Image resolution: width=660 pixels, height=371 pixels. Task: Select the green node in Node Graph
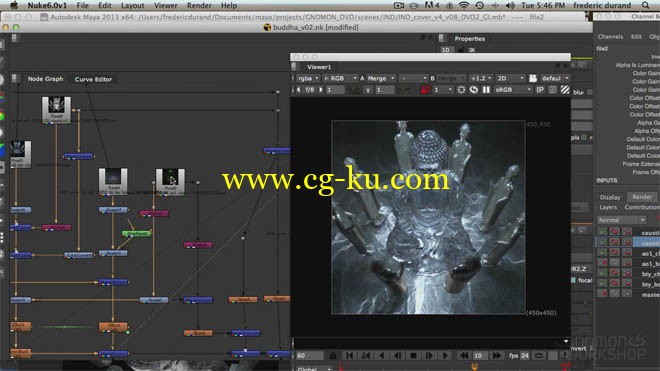(x=136, y=233)
